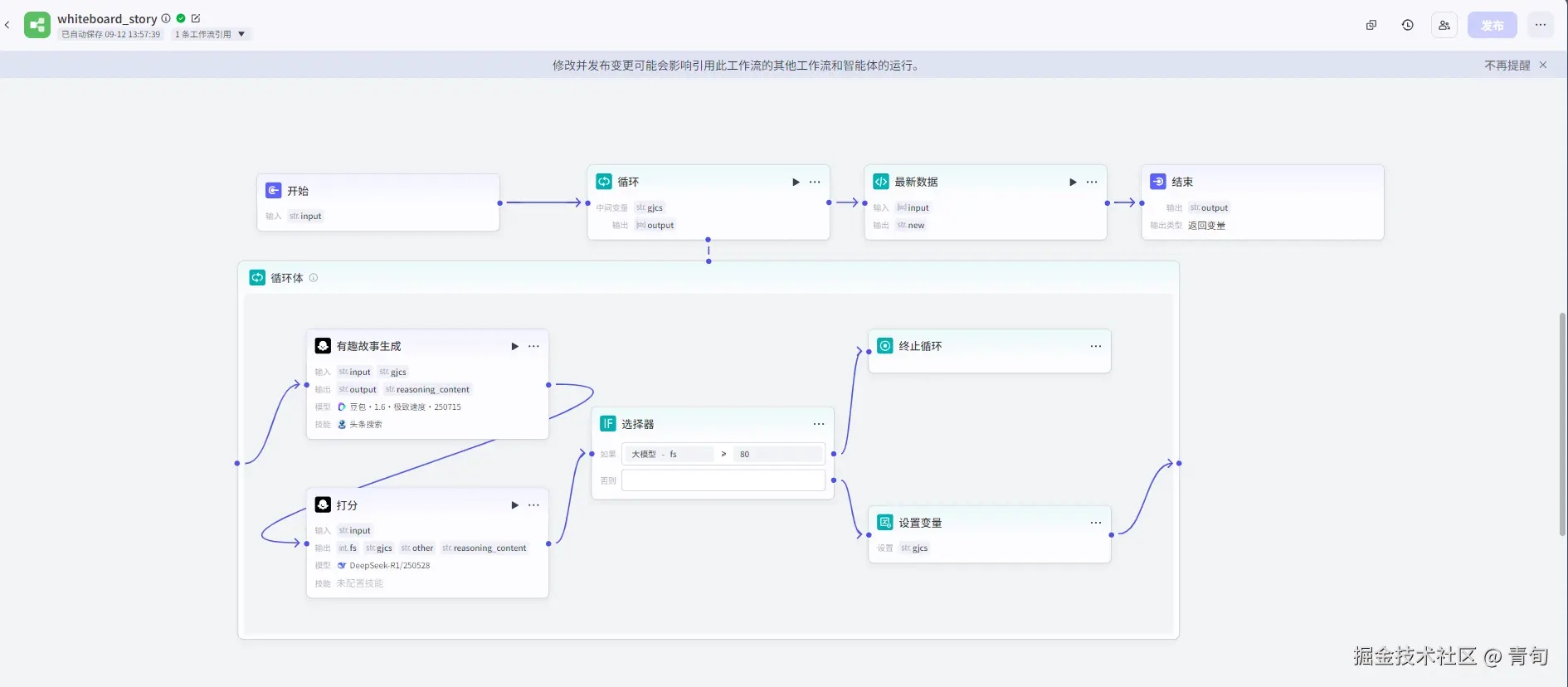Open 选择器 node more menu
Screen dimensions: 1568x687
click(819, 424)
